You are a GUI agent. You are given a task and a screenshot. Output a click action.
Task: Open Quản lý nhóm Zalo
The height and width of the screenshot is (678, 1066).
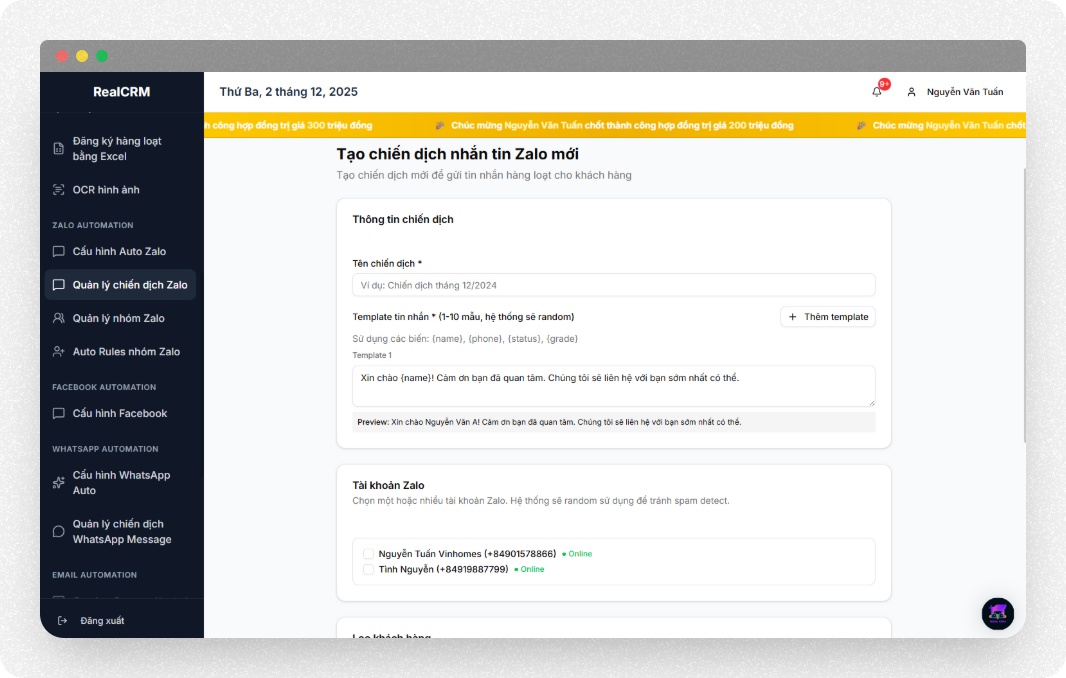pos(120,318)
